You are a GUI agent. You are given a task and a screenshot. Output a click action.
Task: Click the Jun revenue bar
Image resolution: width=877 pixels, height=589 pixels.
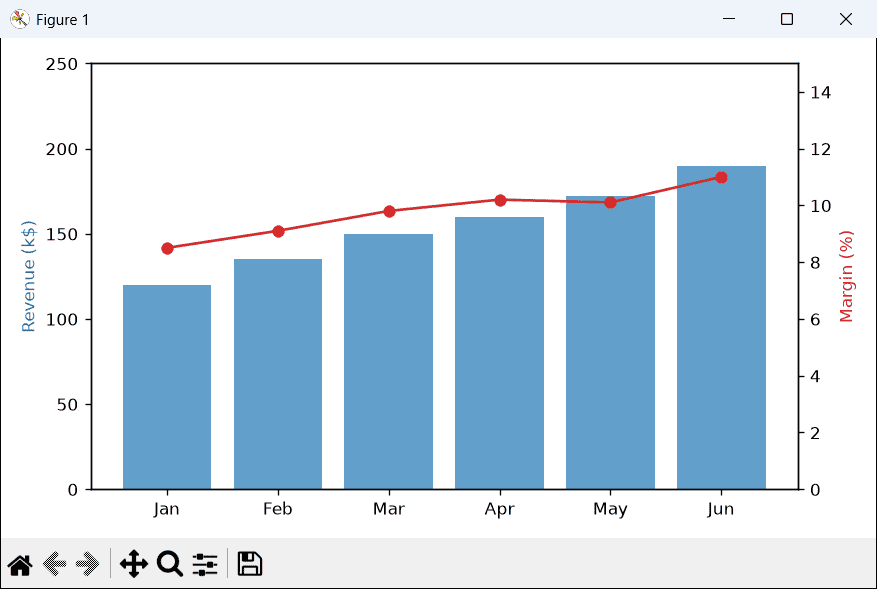point(722,328)
